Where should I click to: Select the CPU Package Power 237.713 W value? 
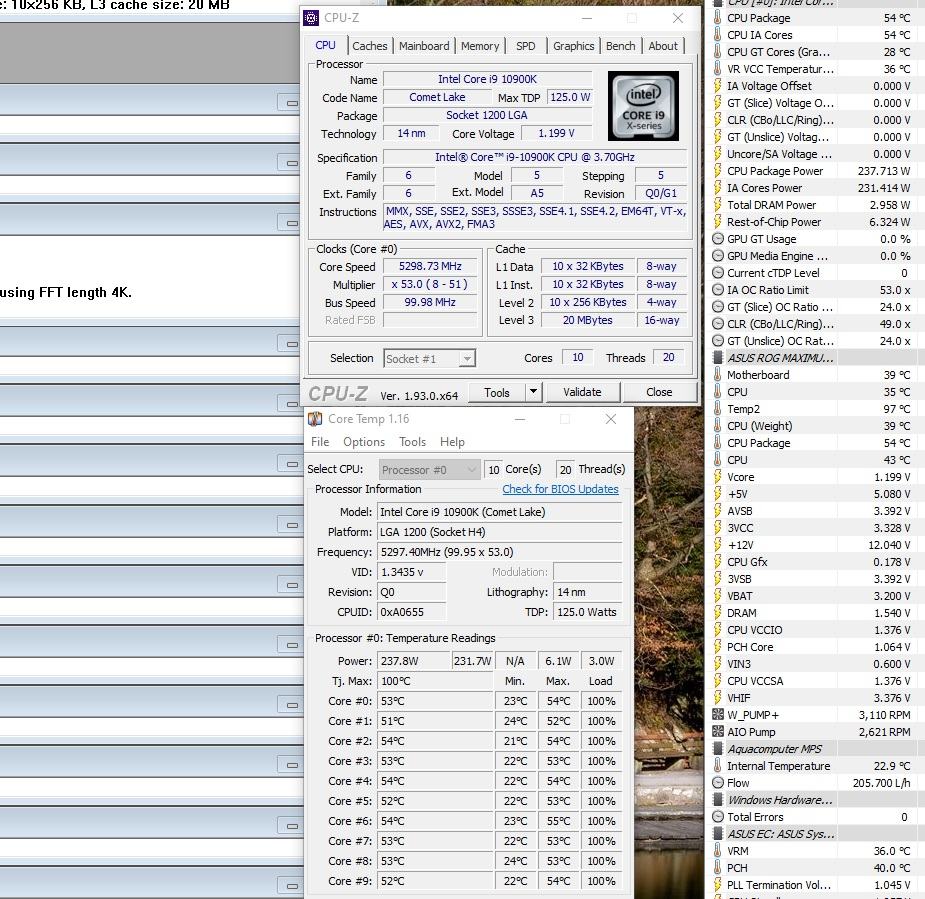coord(883,171)
